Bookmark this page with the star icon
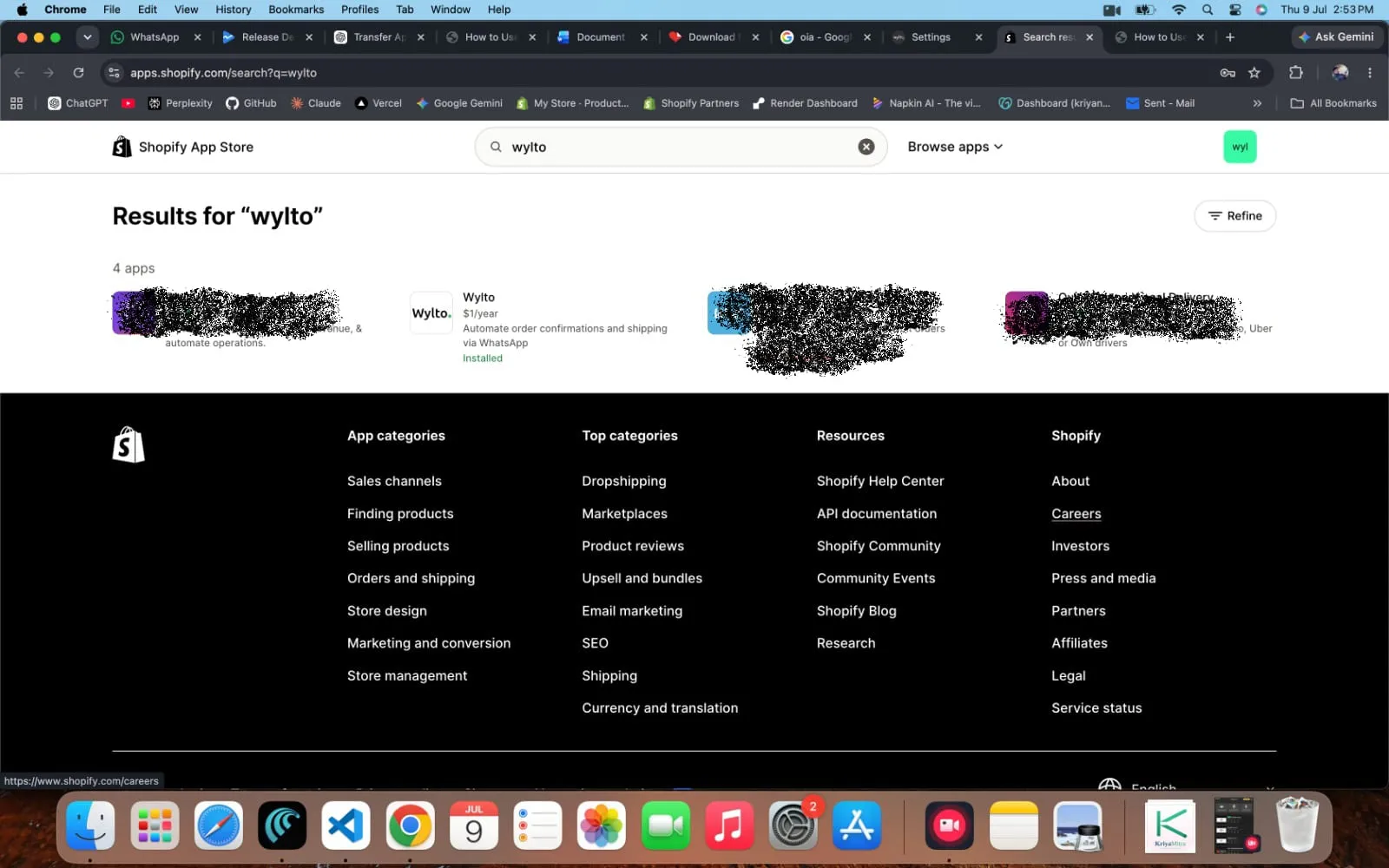This screenshot has height=868, width=1389. point(1254,73)
